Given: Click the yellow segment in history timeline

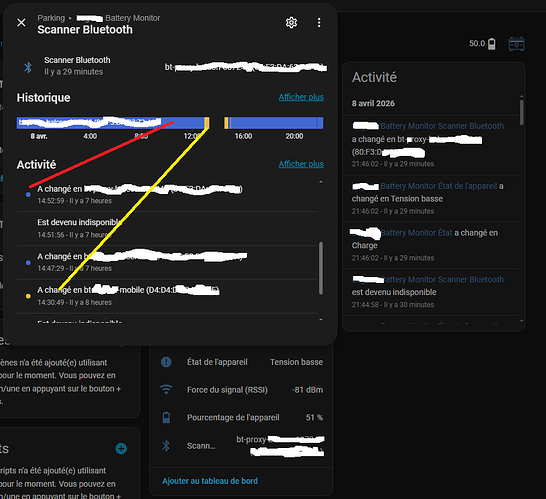Looking at the screenshot, I should tap(206, 123).
